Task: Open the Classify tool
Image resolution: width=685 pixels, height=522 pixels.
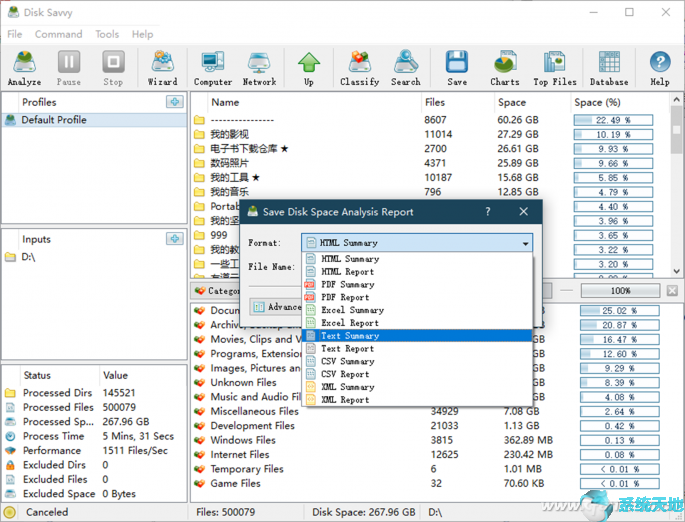Action: click(360, 68)
